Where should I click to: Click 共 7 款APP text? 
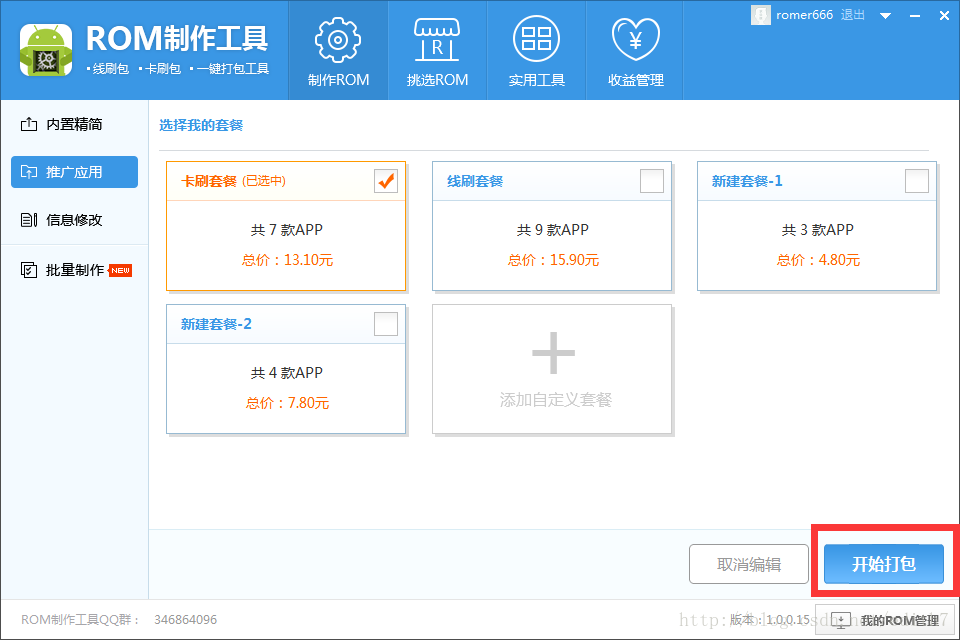(x=287, y=230)
